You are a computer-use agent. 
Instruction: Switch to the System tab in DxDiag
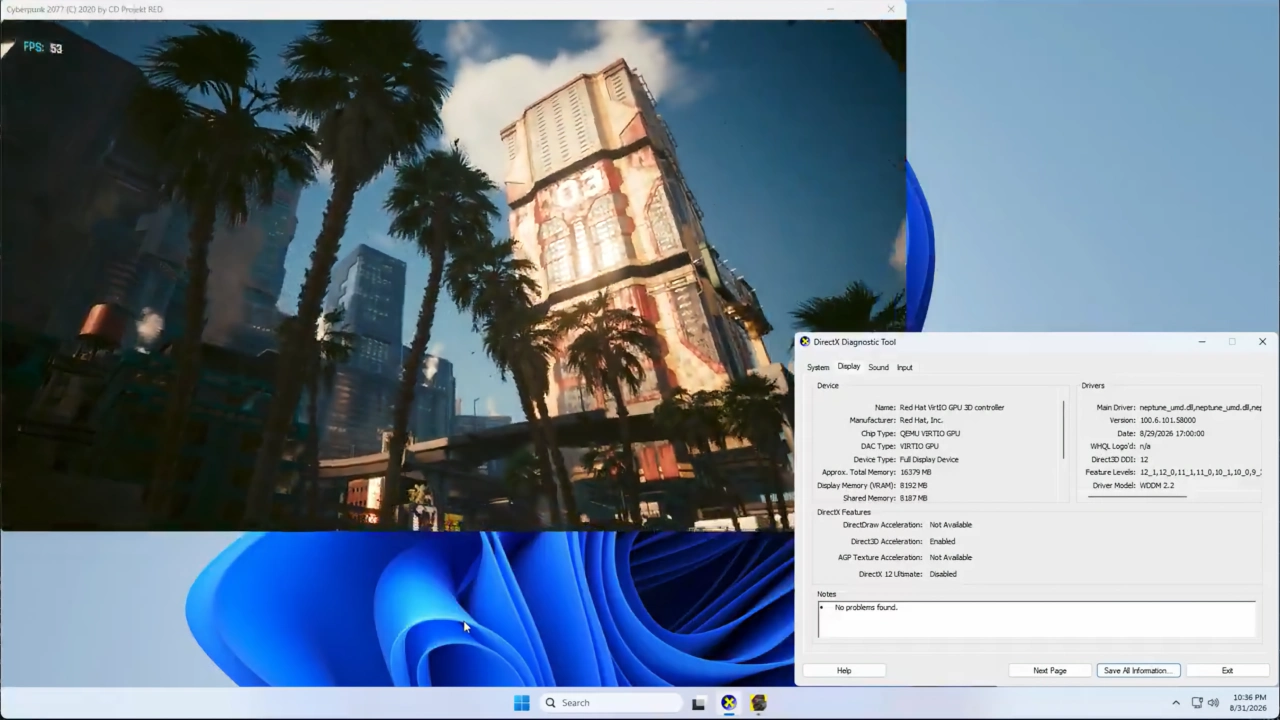818,367
